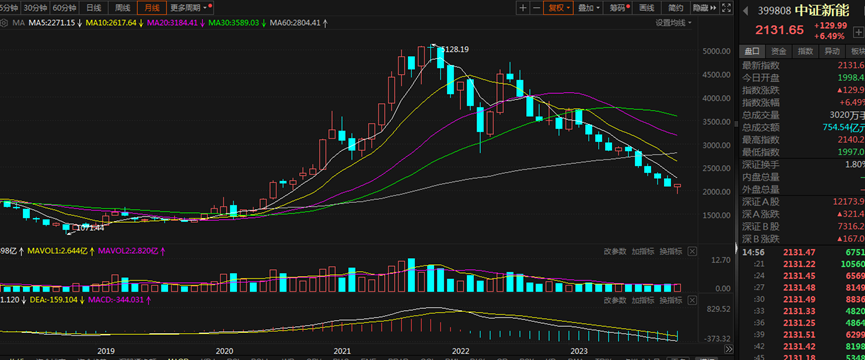Click latest price 2131.65
This screenshot has height=360, width=865.
779,30
